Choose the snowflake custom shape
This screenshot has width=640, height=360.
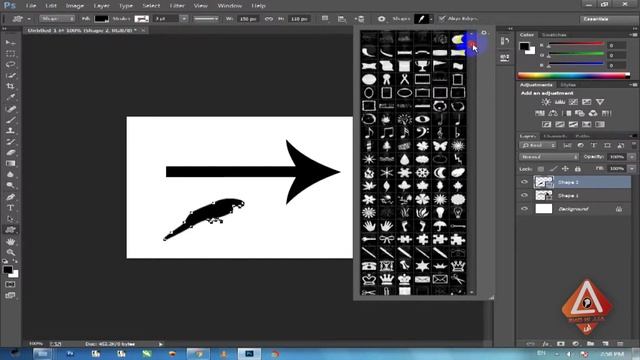tap(422, 172)
